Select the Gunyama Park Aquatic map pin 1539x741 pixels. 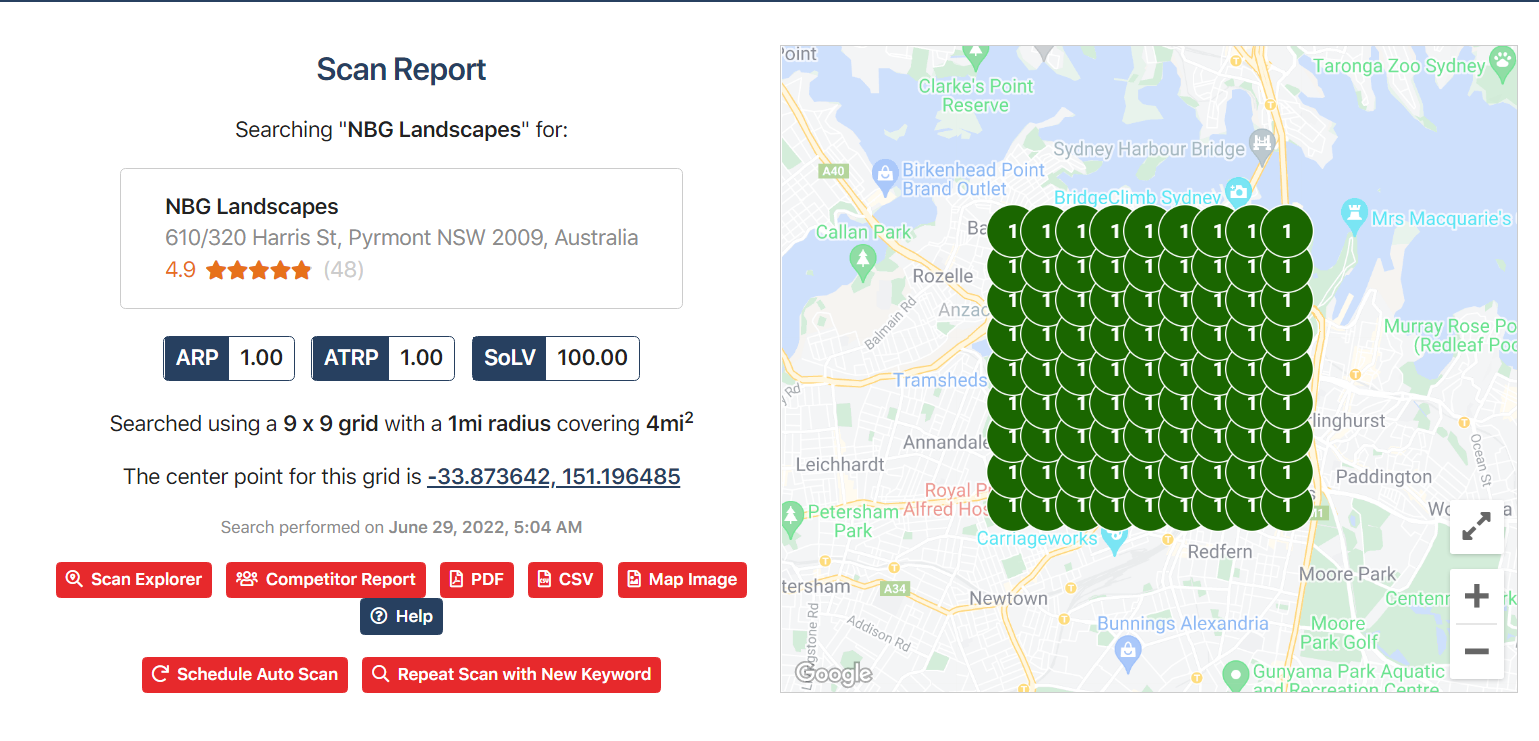click(x=1236, y=674)
